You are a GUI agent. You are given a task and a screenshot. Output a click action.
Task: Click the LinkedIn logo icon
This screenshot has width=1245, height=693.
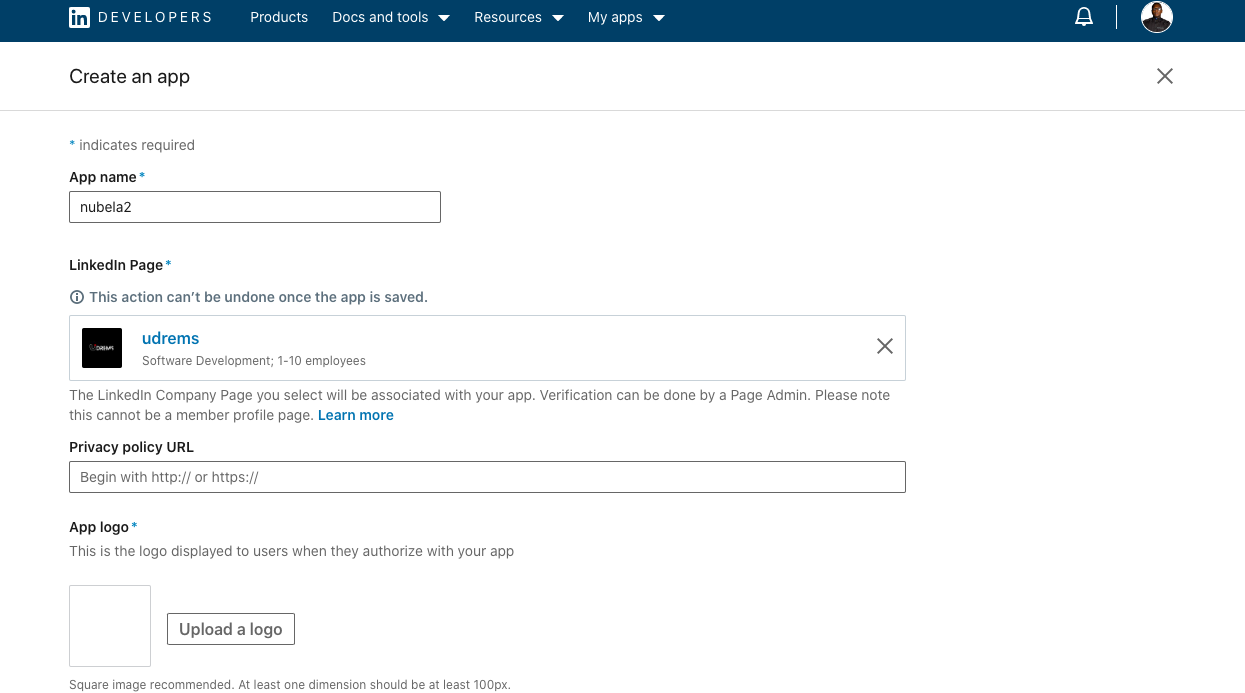pyautogui.click(x=79, y=17)
